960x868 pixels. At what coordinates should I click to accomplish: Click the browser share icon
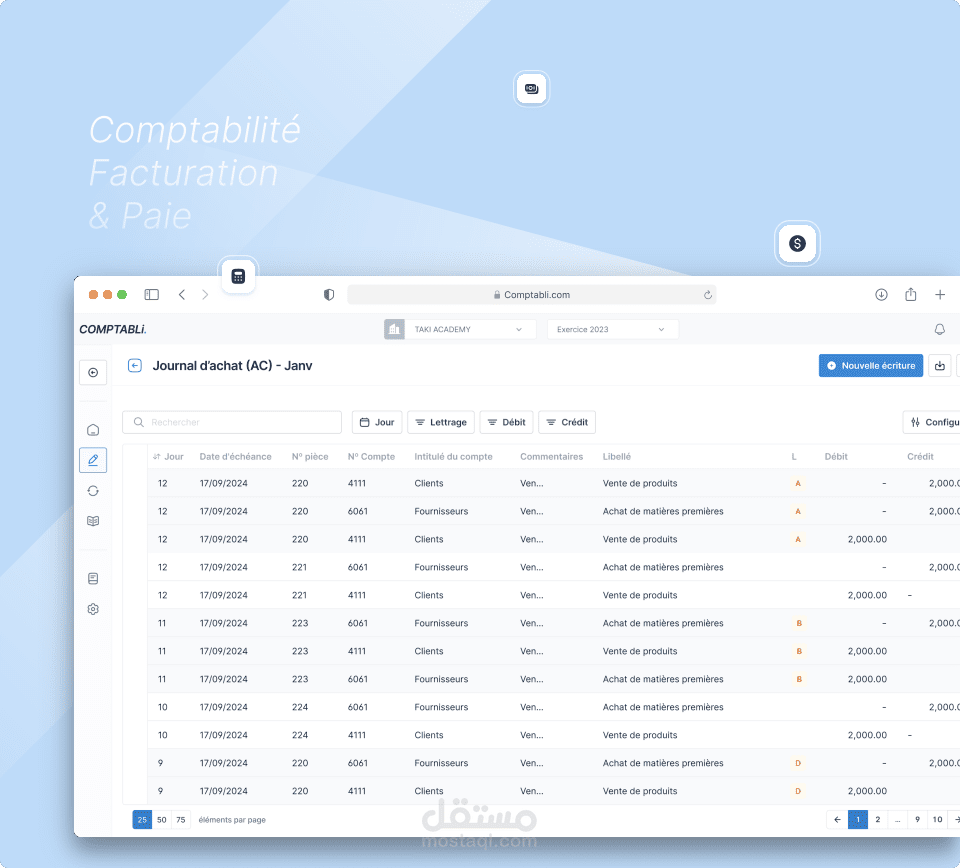(x=910, y=294)
